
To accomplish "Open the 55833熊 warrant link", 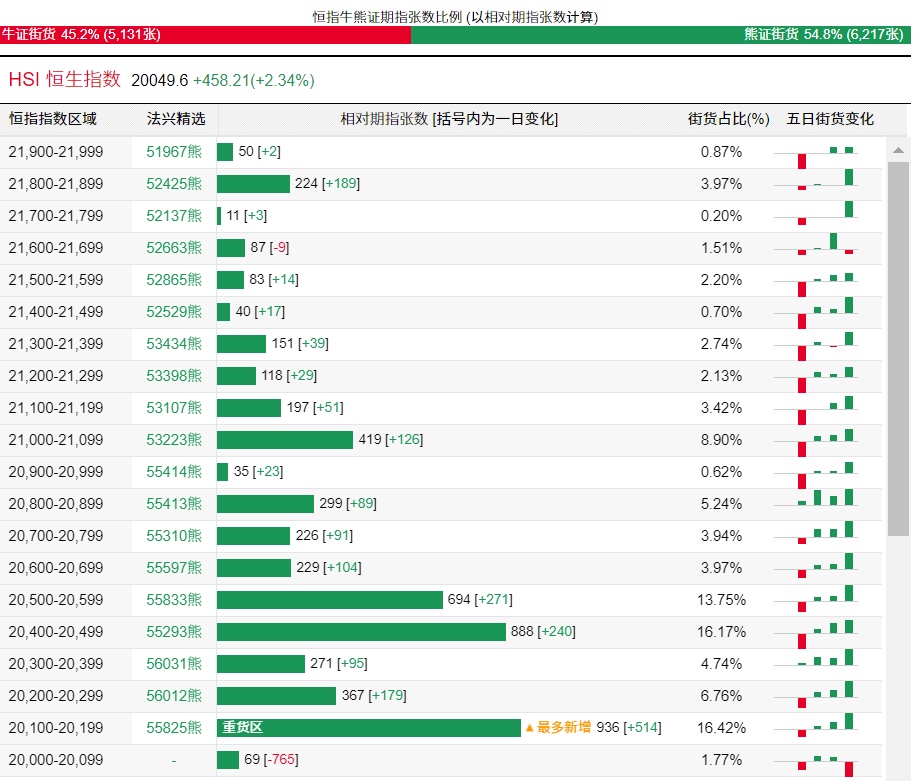I will (174, 600).
